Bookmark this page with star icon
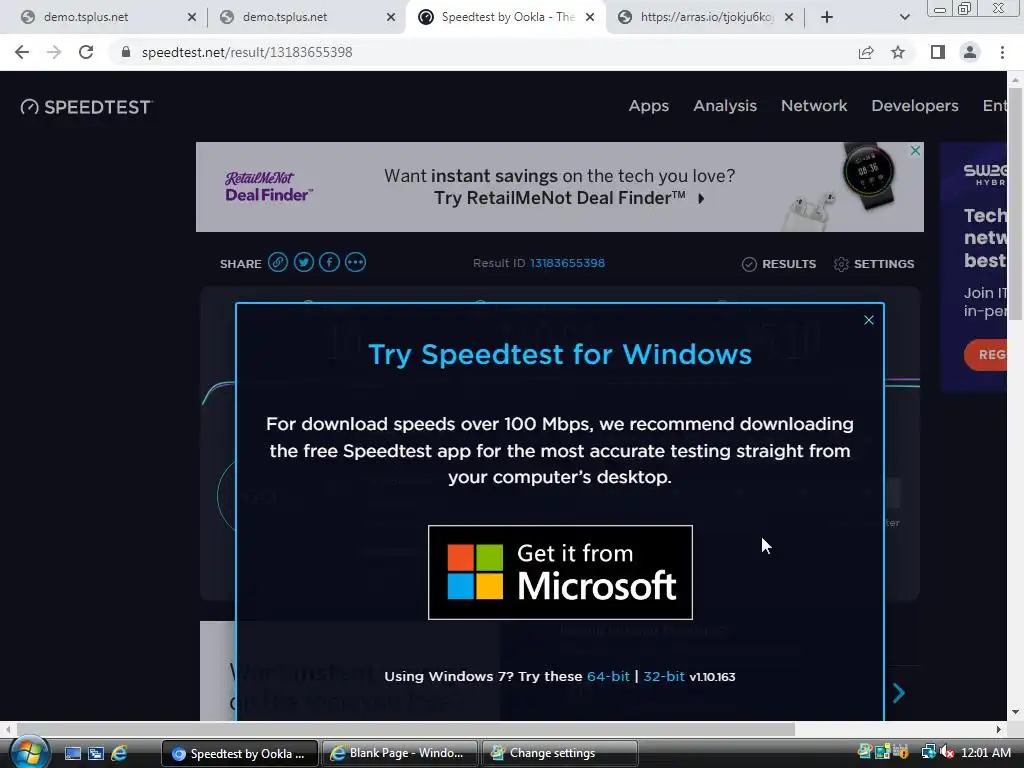This screenshot has width=1024, height=768. tap(898, 52)
